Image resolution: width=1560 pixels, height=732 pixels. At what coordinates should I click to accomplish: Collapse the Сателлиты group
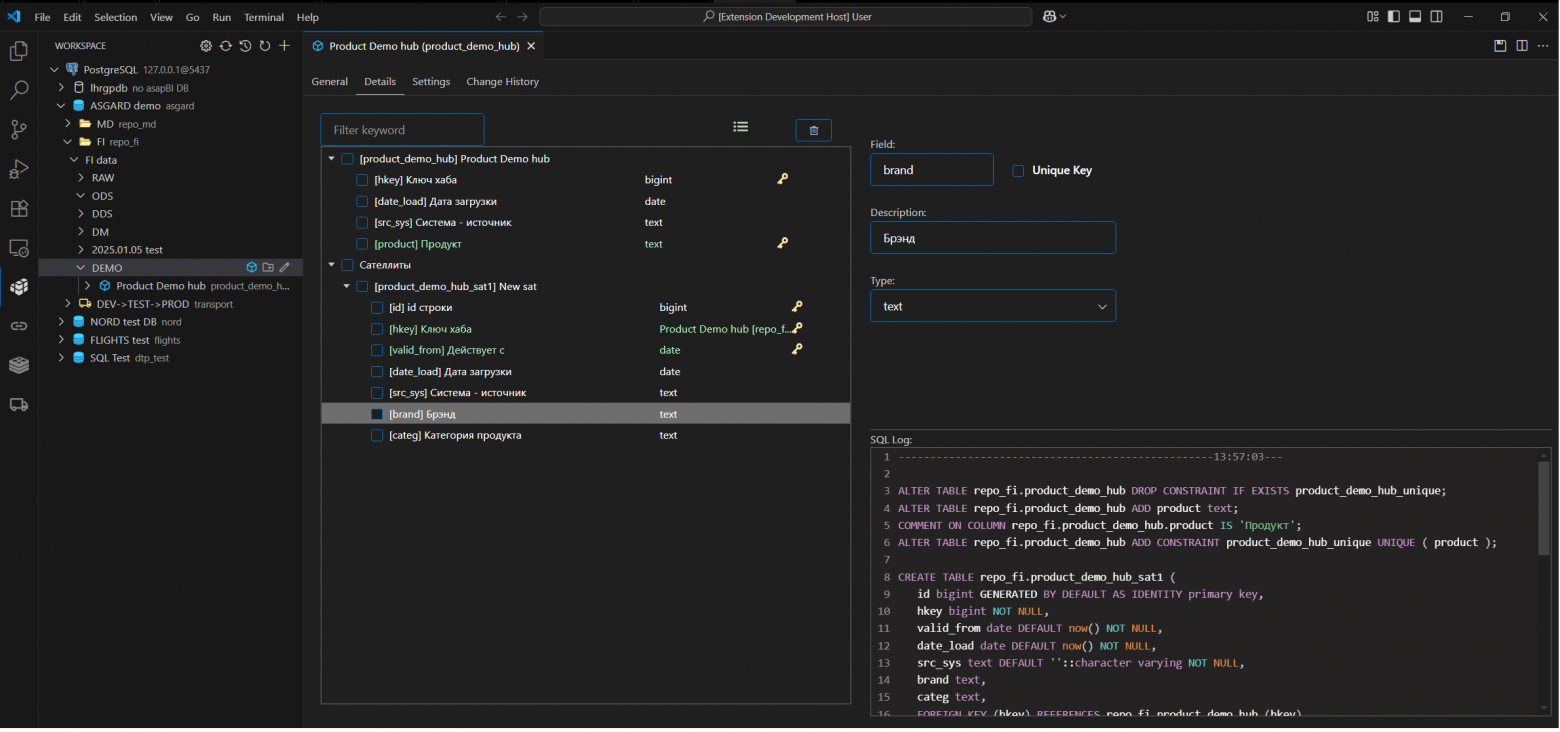(331, 265)
